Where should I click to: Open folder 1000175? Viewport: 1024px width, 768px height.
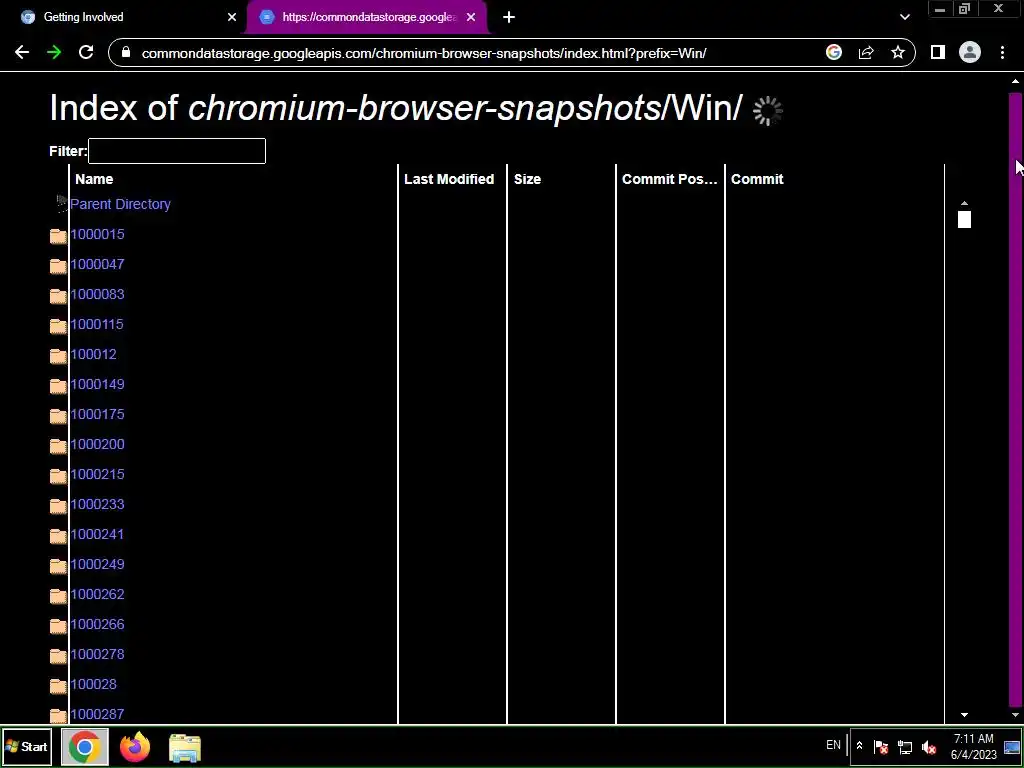(x=97, y=415)
